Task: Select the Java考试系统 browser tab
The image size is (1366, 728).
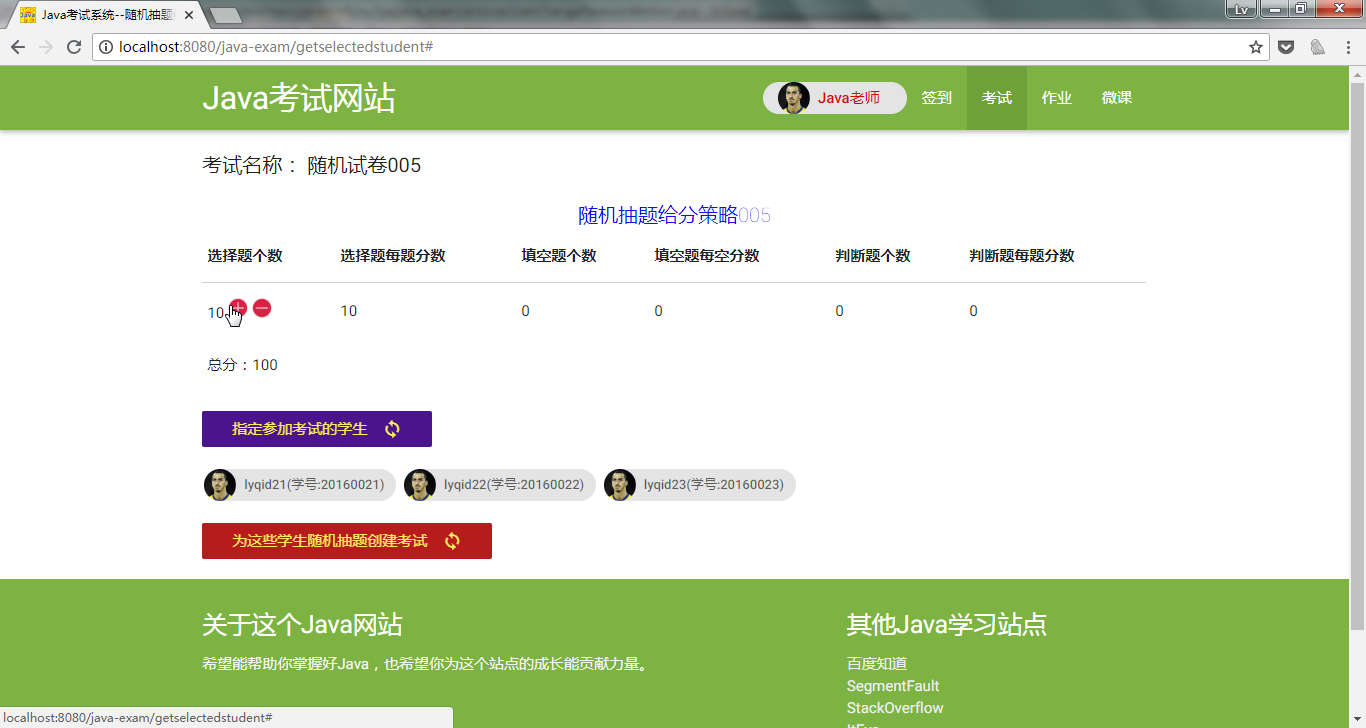Action: coord(105,15)
